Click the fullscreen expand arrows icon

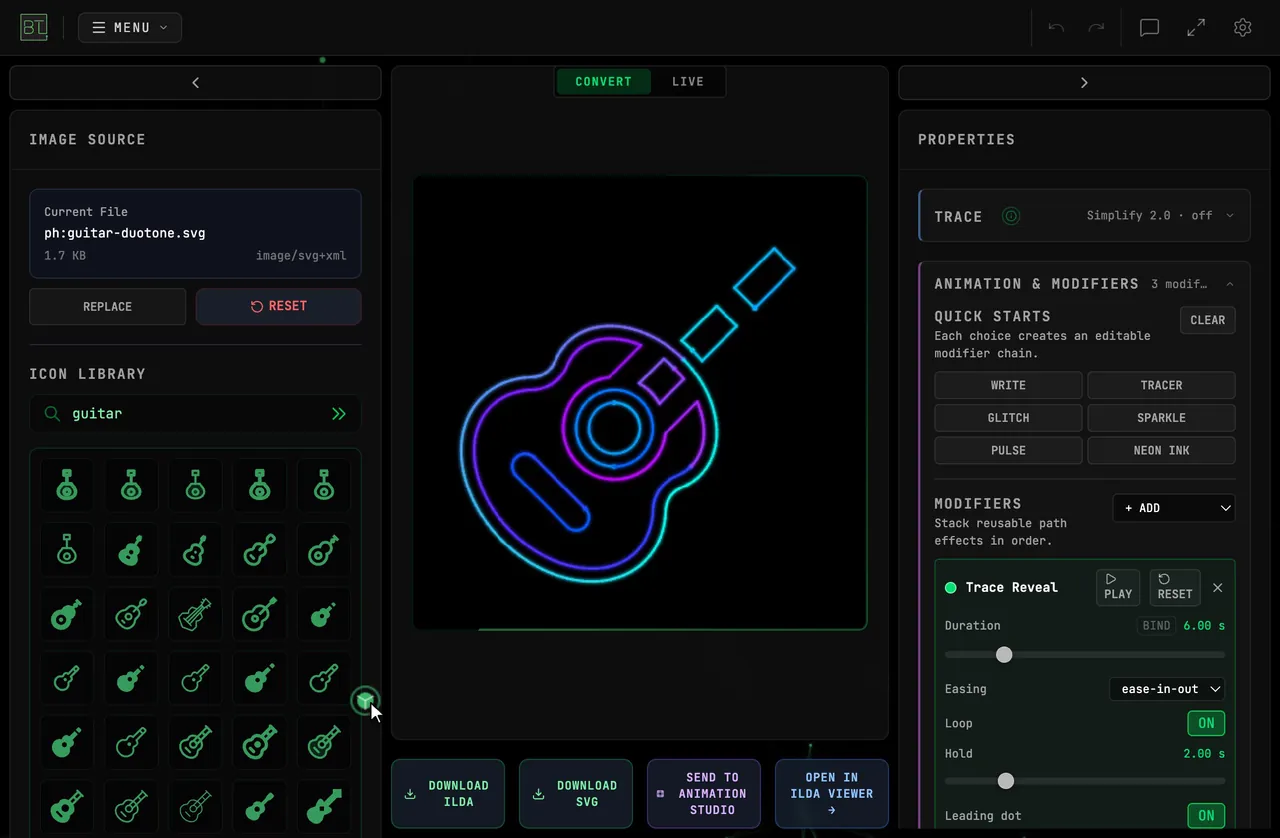click(x=1196, y=28)
